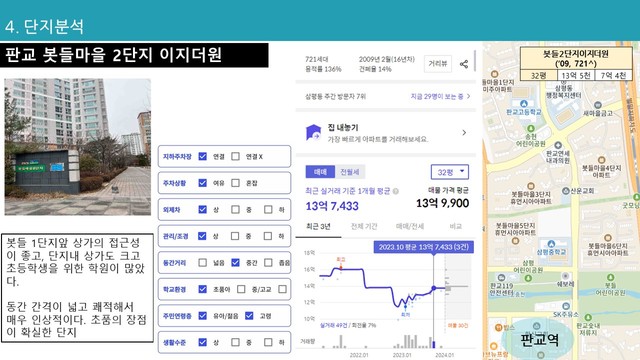Click the 봇들 어린이공원 map marker
The image size is (640, 360).
[610, 278]
